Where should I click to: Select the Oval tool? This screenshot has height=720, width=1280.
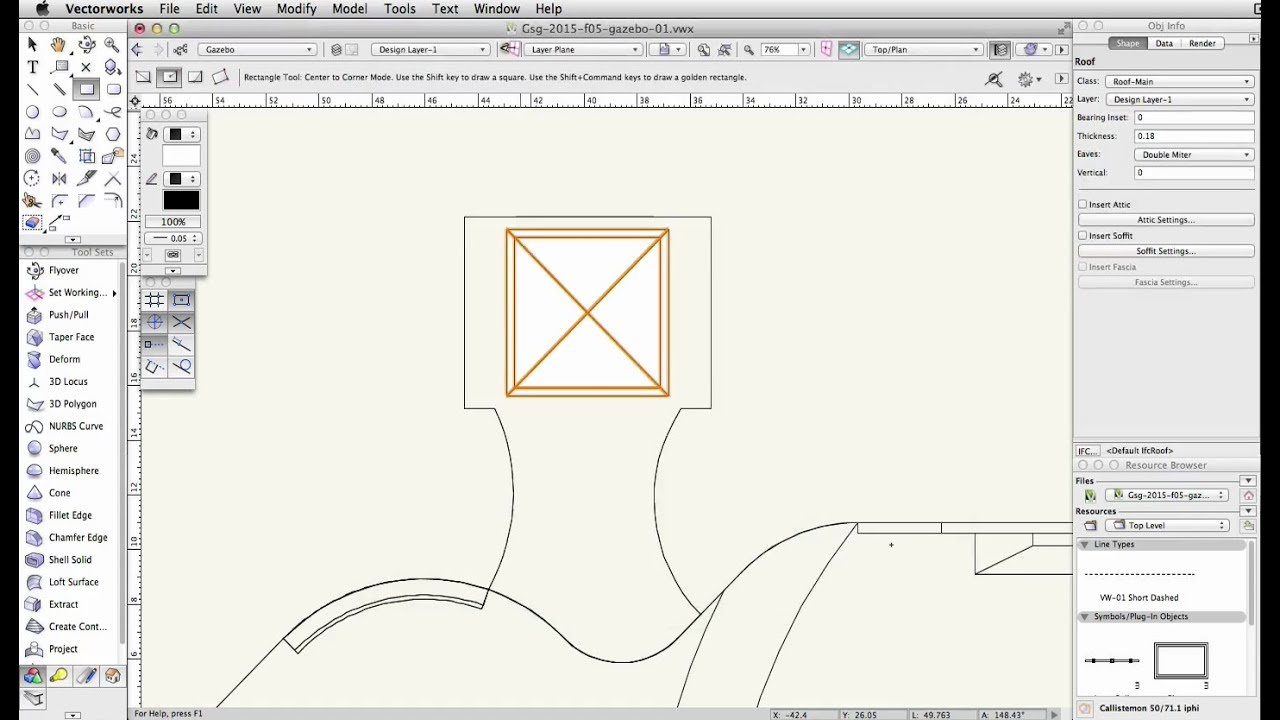pos(59,112)
